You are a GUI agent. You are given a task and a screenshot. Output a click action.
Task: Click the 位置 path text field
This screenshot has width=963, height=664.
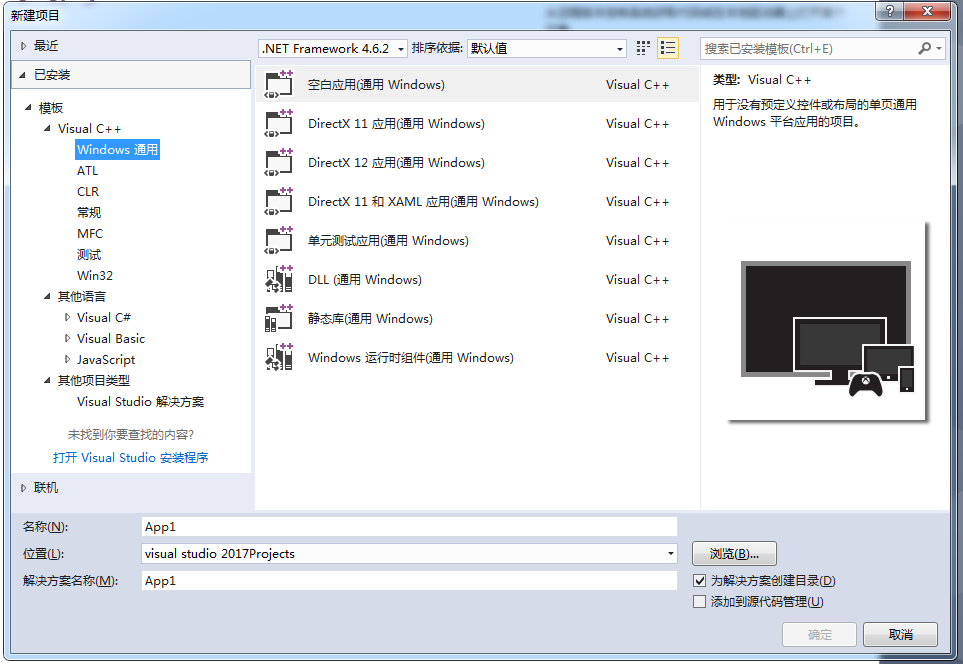click(403, 553)
